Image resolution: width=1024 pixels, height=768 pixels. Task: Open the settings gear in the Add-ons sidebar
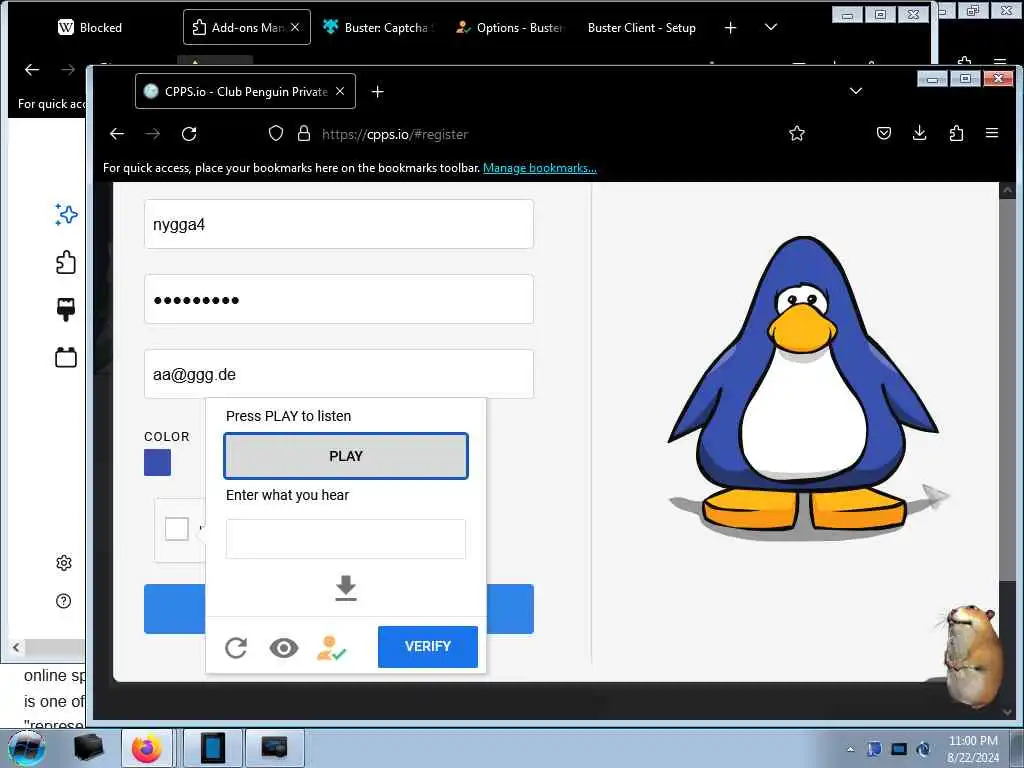63,562
